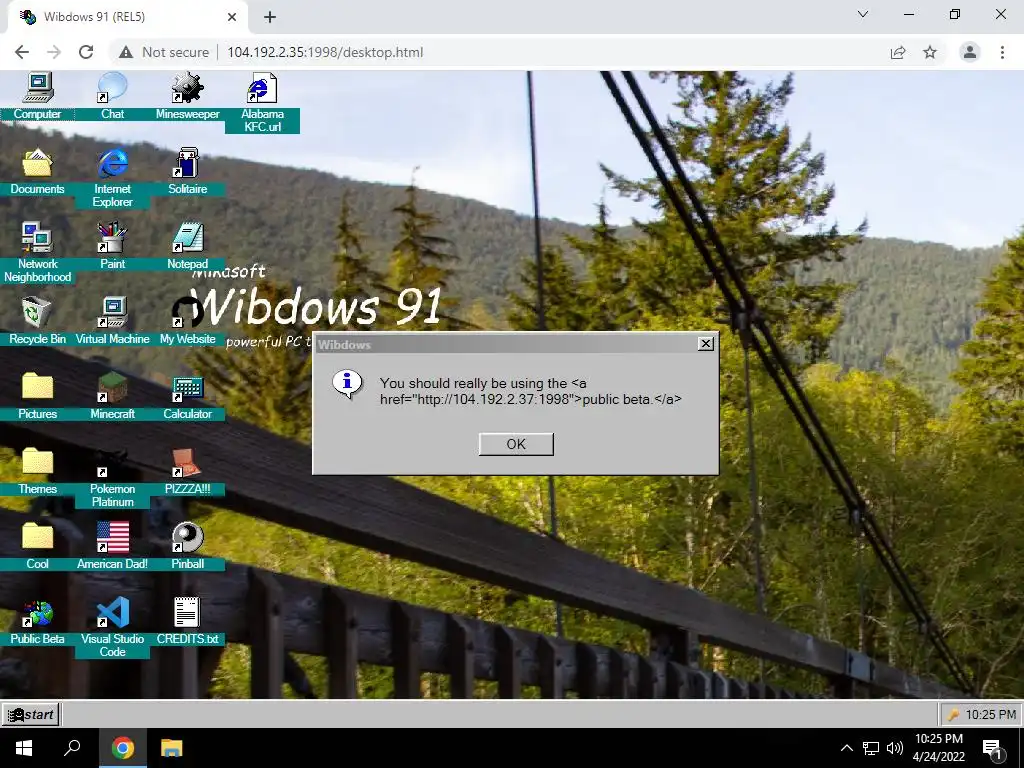The height and width of the screenshot is (768, 1024).
Task: Click the Wibdows tray clock 10:25 PM
Action: pos(990,714)
